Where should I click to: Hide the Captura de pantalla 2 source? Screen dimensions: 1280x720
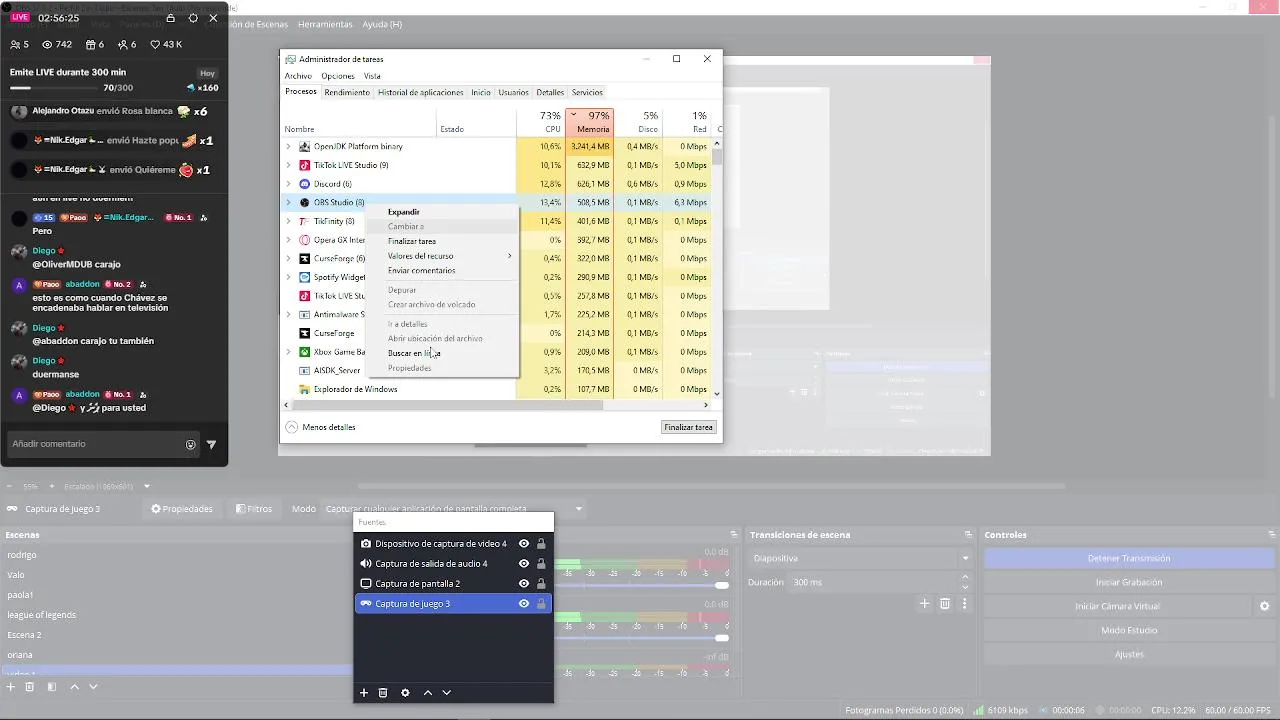(x=523, y=584)
